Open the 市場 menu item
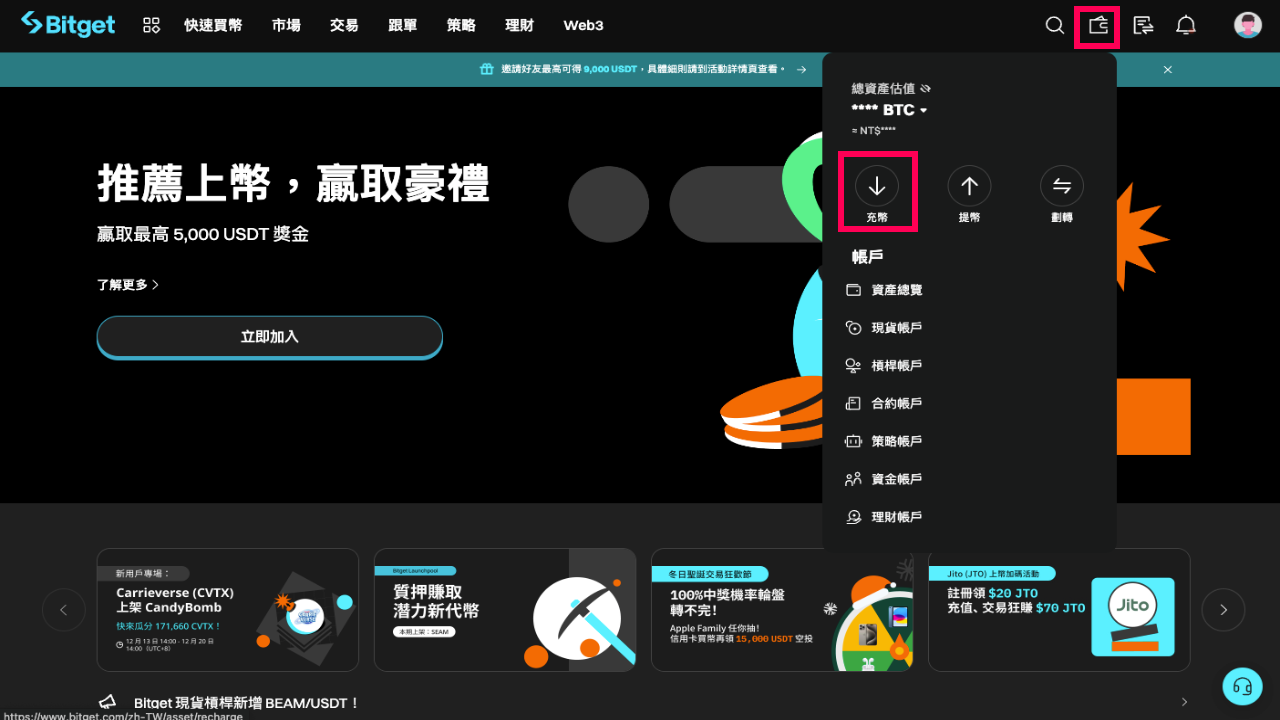Viewport: 1280px width, 720px height. click(286, 25)
